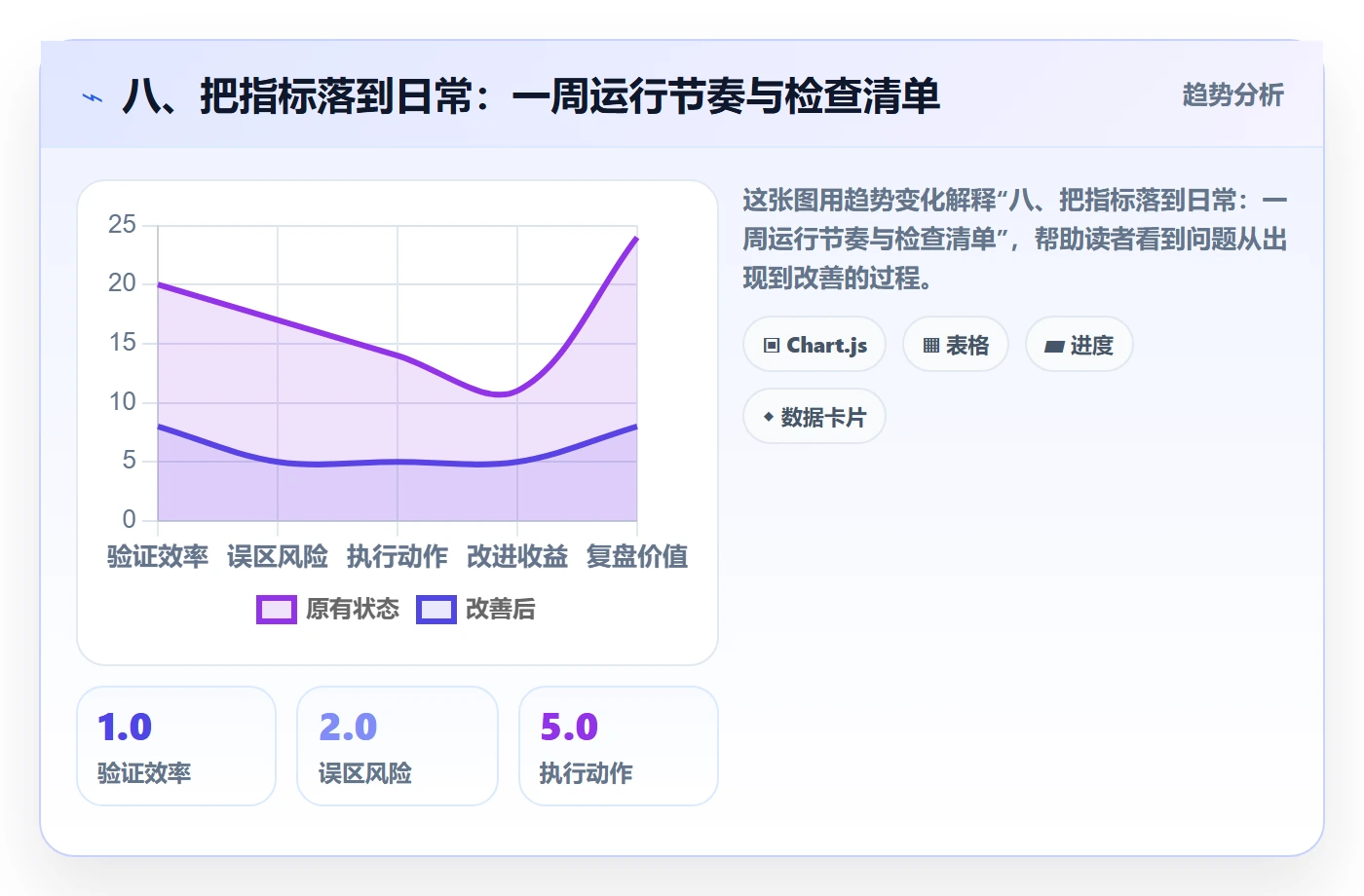Open the 误区风险 data card showing 2.0
This screenshot has height=896, width=1364.
tap(398, 746)
